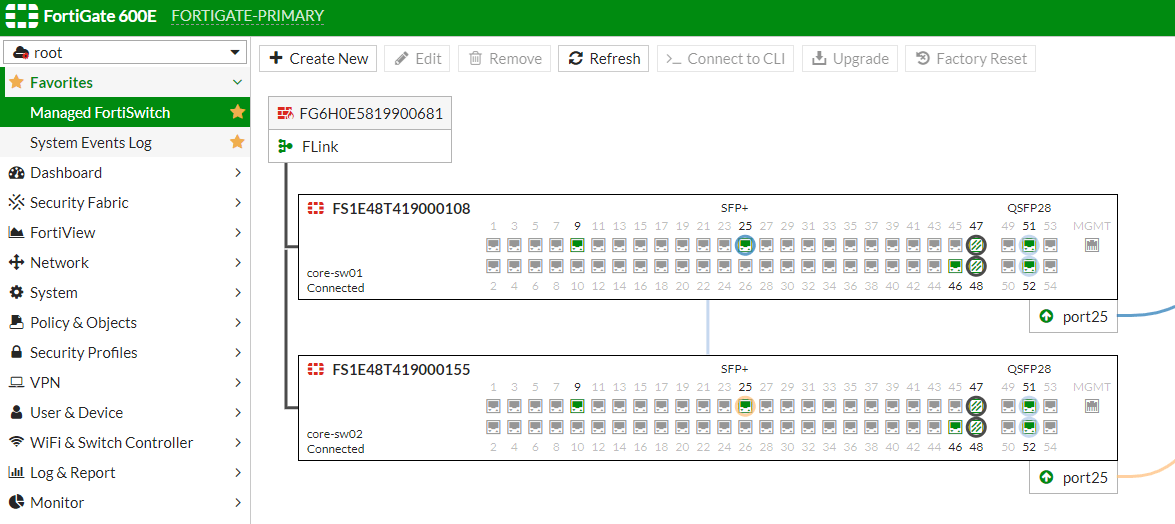Click the WiFi signal icon
The height and width of the screenshot is (524, 1175).
(x=16, y=442)
